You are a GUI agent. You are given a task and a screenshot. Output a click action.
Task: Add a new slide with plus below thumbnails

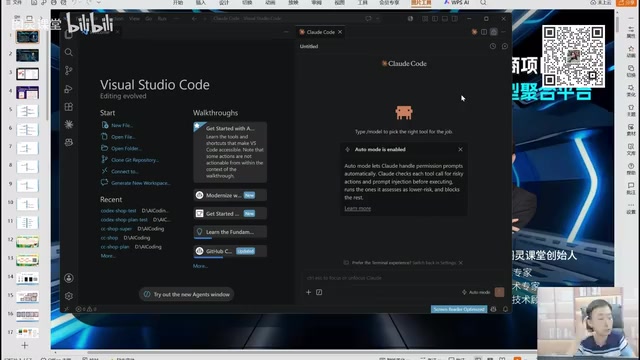[24, 346]
